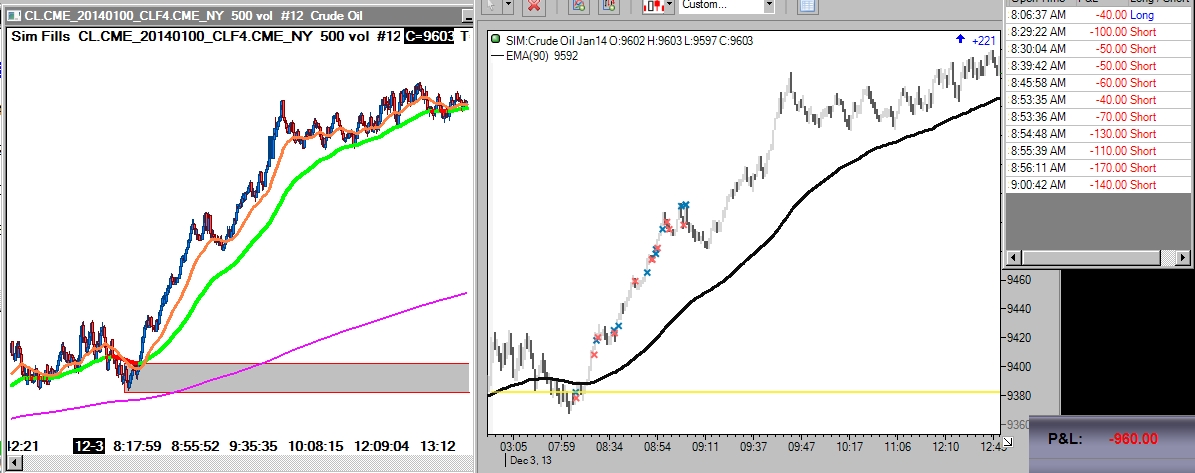1195x473 pixels.
Task: Select the 8:56:11 AM trade row
Action: [1097, 168]
